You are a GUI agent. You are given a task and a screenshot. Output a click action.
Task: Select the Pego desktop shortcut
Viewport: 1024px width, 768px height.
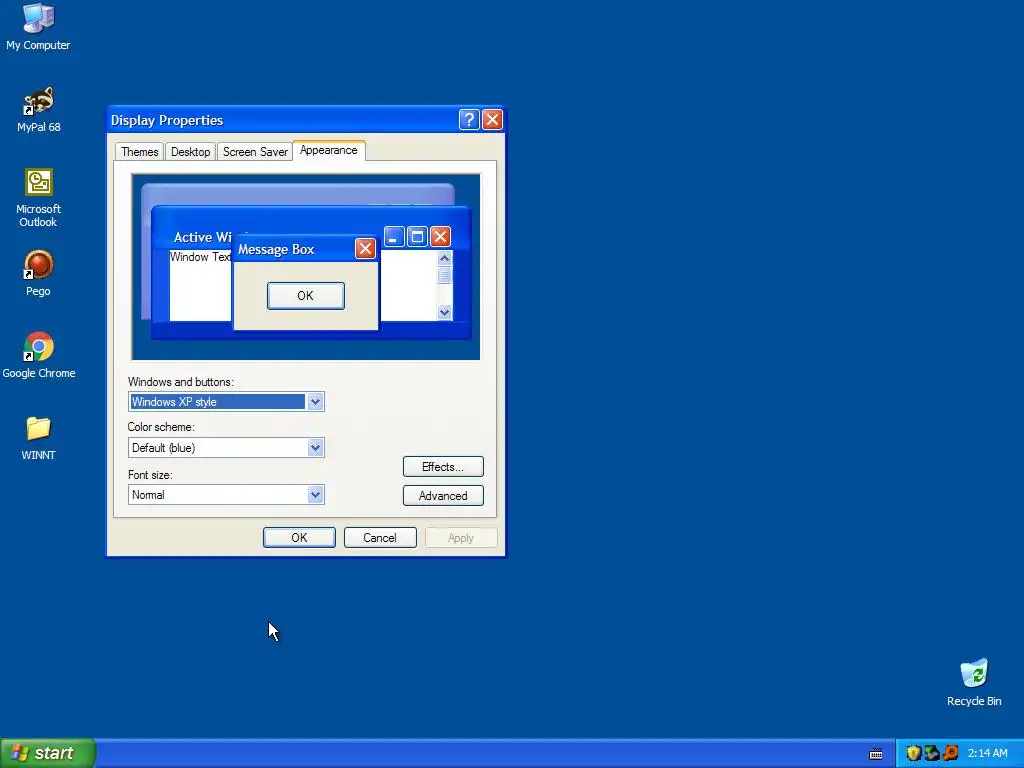tap(38, 273)
